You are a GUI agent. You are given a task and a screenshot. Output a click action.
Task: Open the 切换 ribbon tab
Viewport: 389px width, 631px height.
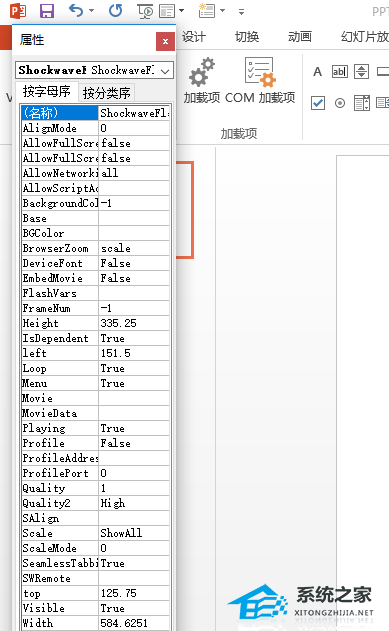pos(247,37)
